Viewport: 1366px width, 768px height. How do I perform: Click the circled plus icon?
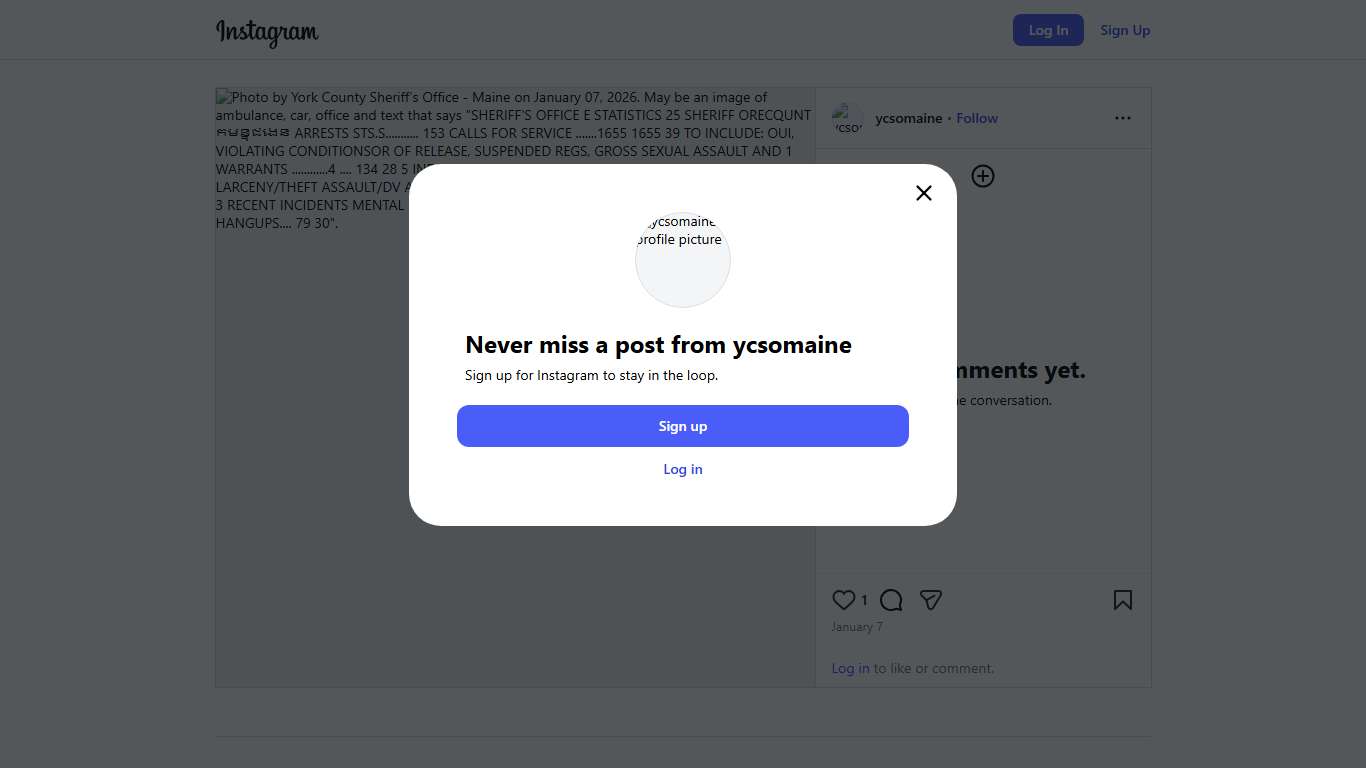983,176
